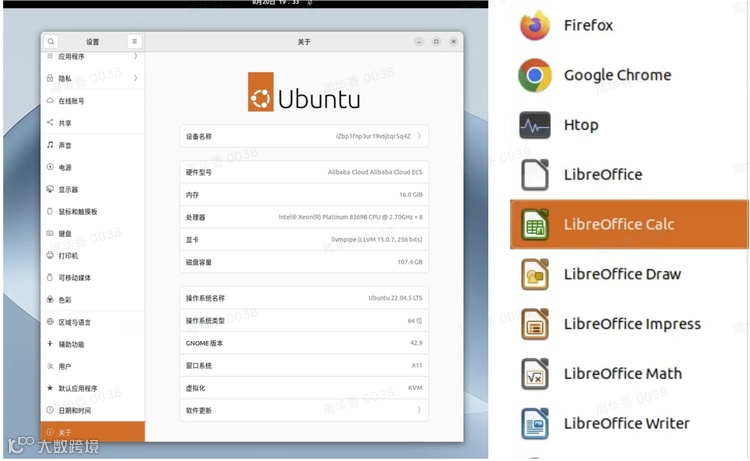The height and width of the screenshot is (461, 750).
Task: Open the 软件更新 row chevron
Action: 419,410
